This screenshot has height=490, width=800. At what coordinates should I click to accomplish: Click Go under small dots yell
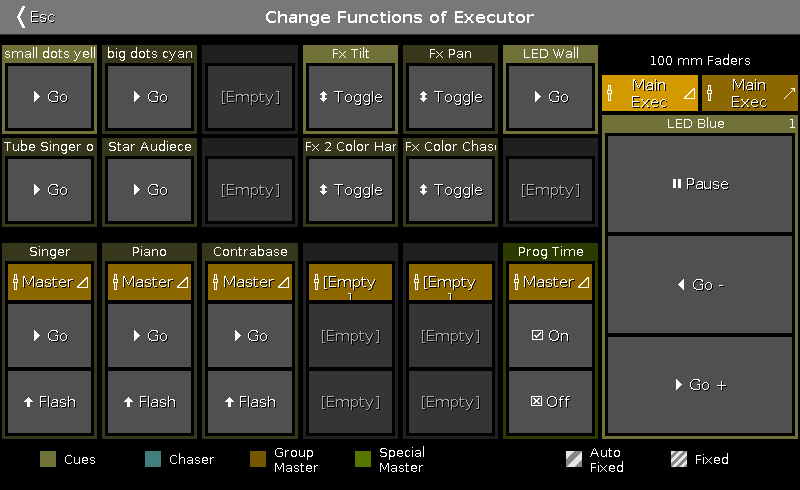point(49,96)
